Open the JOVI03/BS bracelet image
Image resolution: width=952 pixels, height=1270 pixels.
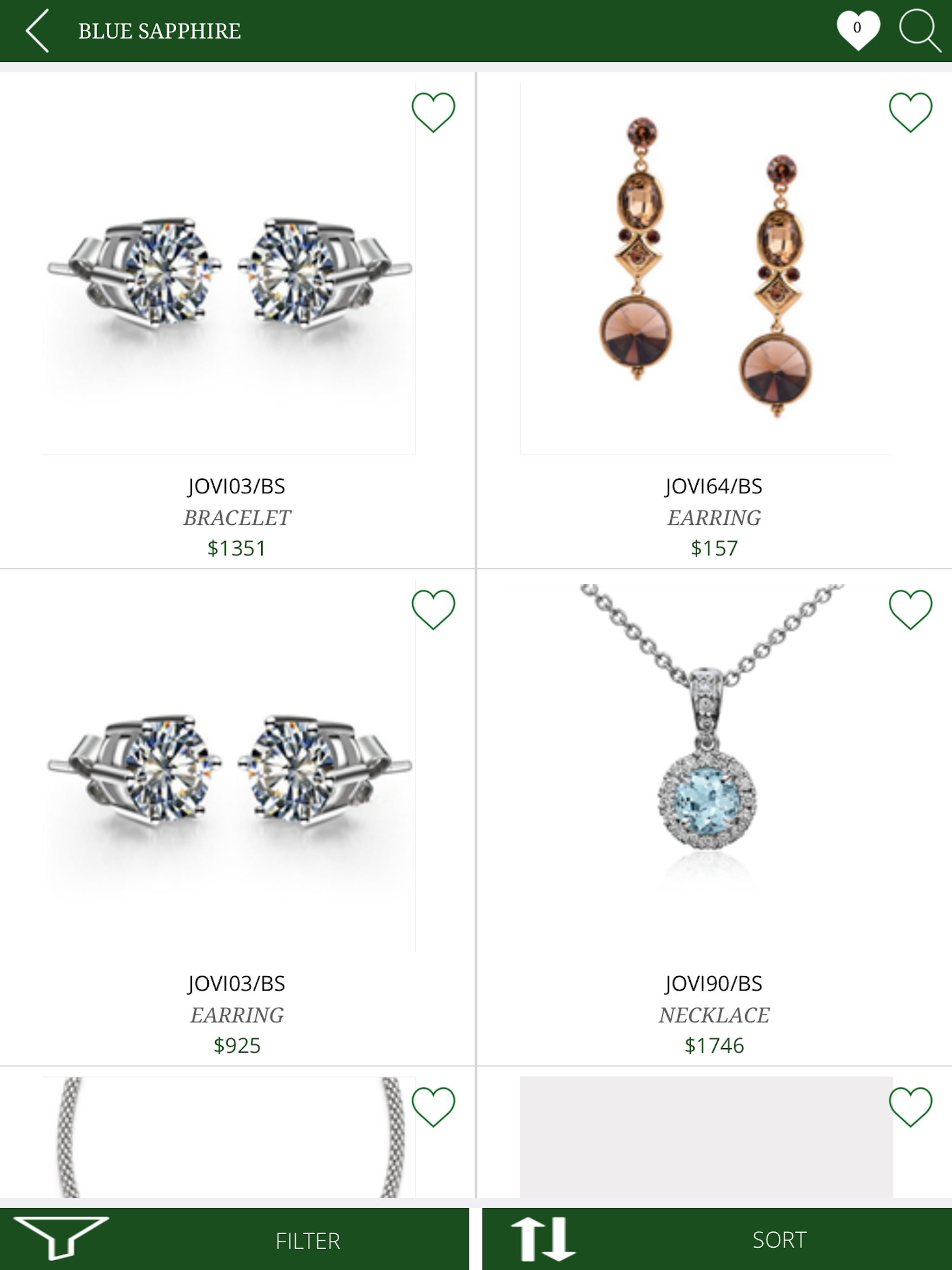click(x=229, y=268)
